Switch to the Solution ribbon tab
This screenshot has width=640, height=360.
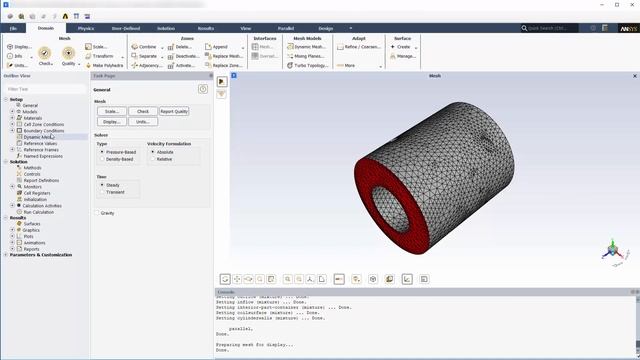point(166,28)
